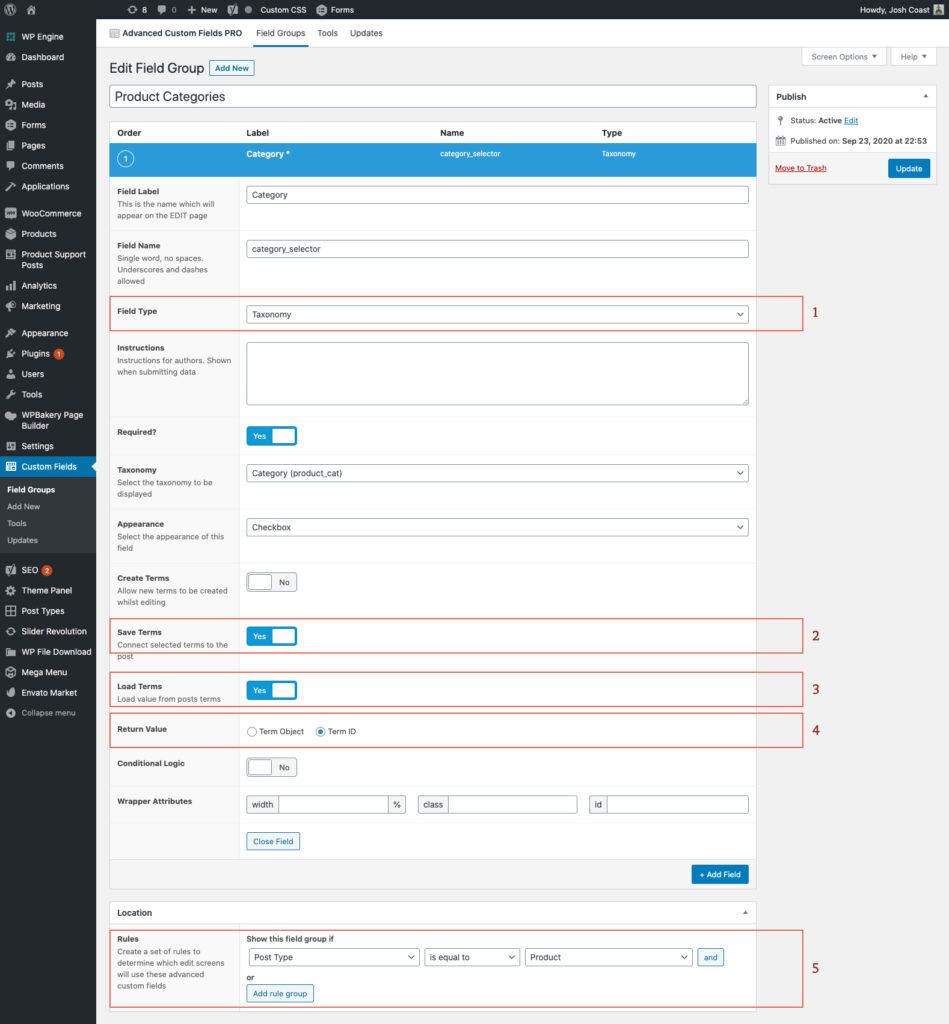Click the Pages sidebar icon
Viewport: 949px width, 1024px height.
pos(10,146)
